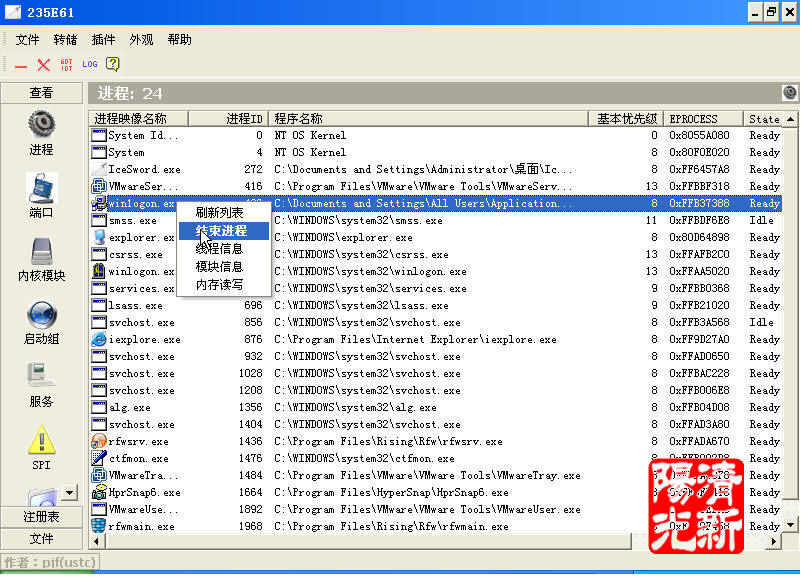Select the 端口 port icon in sidebar

click(x=41, y=189)
